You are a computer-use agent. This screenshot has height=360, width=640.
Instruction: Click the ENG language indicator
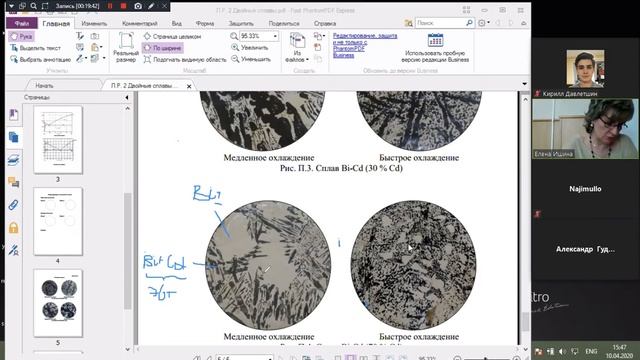click(591, 351)
